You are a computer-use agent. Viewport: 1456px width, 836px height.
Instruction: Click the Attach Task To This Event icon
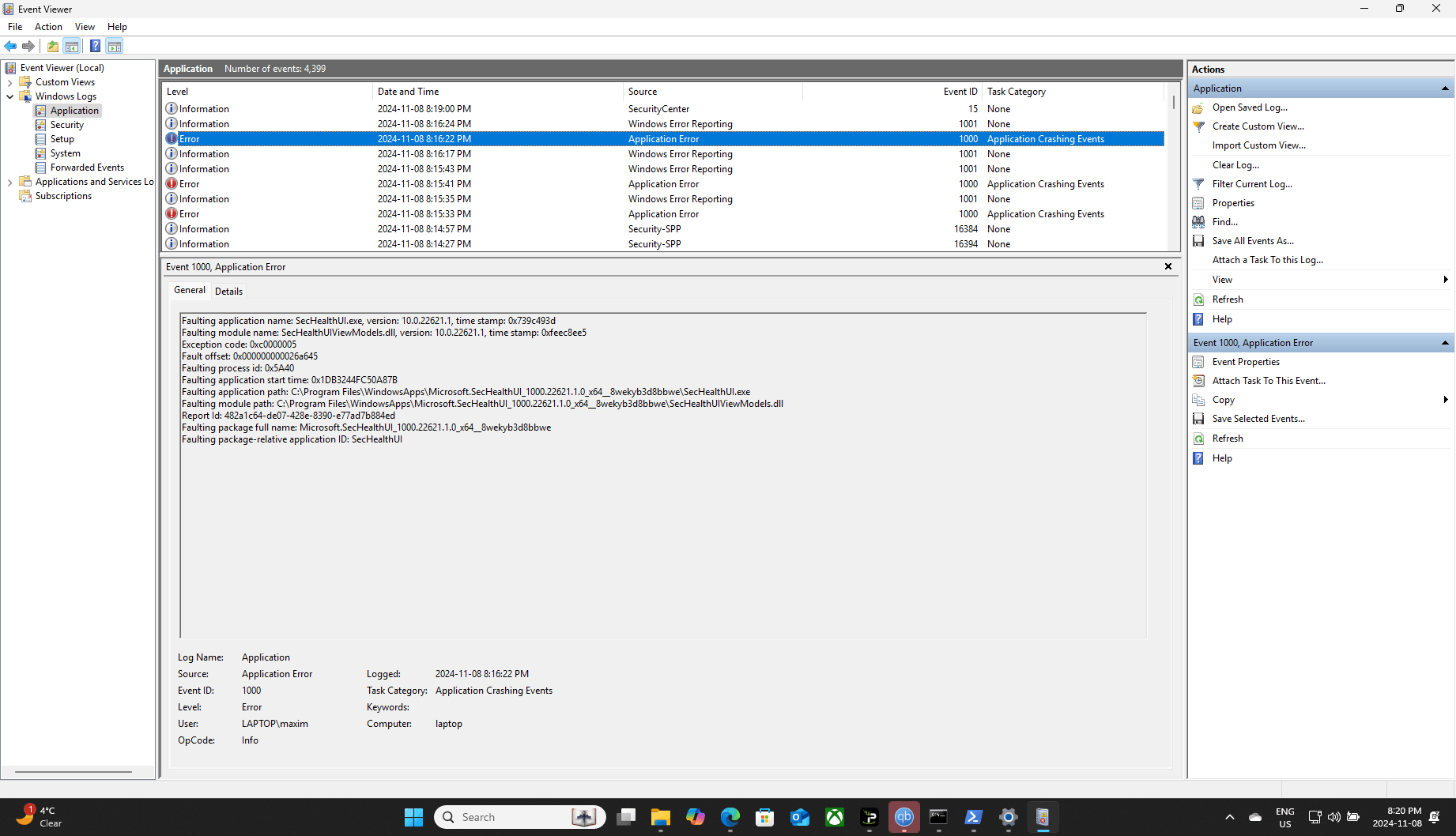coord(1198,381)
